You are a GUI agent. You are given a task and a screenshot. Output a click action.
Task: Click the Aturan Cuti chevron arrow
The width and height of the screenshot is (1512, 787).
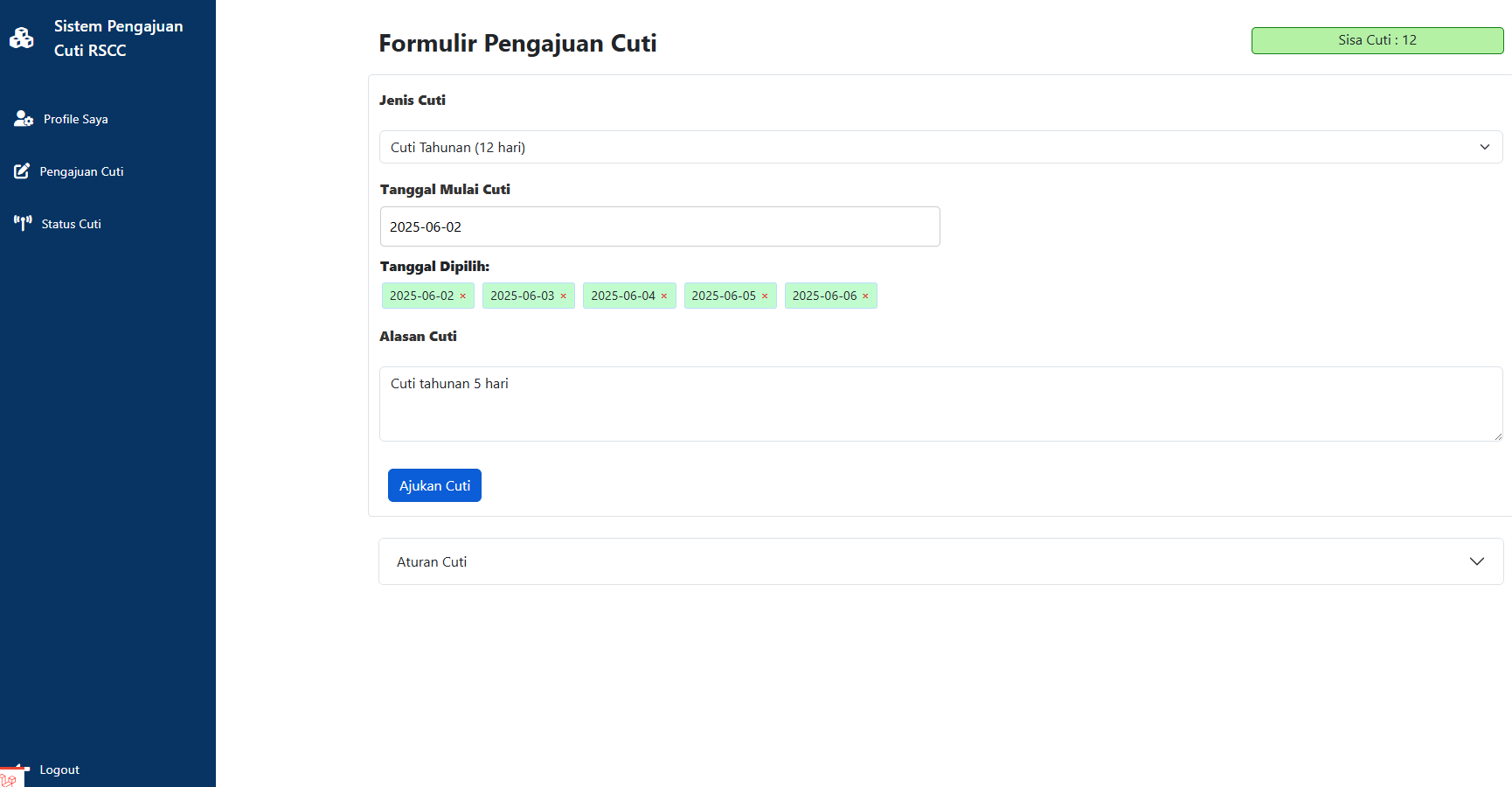coord(1477,561)
